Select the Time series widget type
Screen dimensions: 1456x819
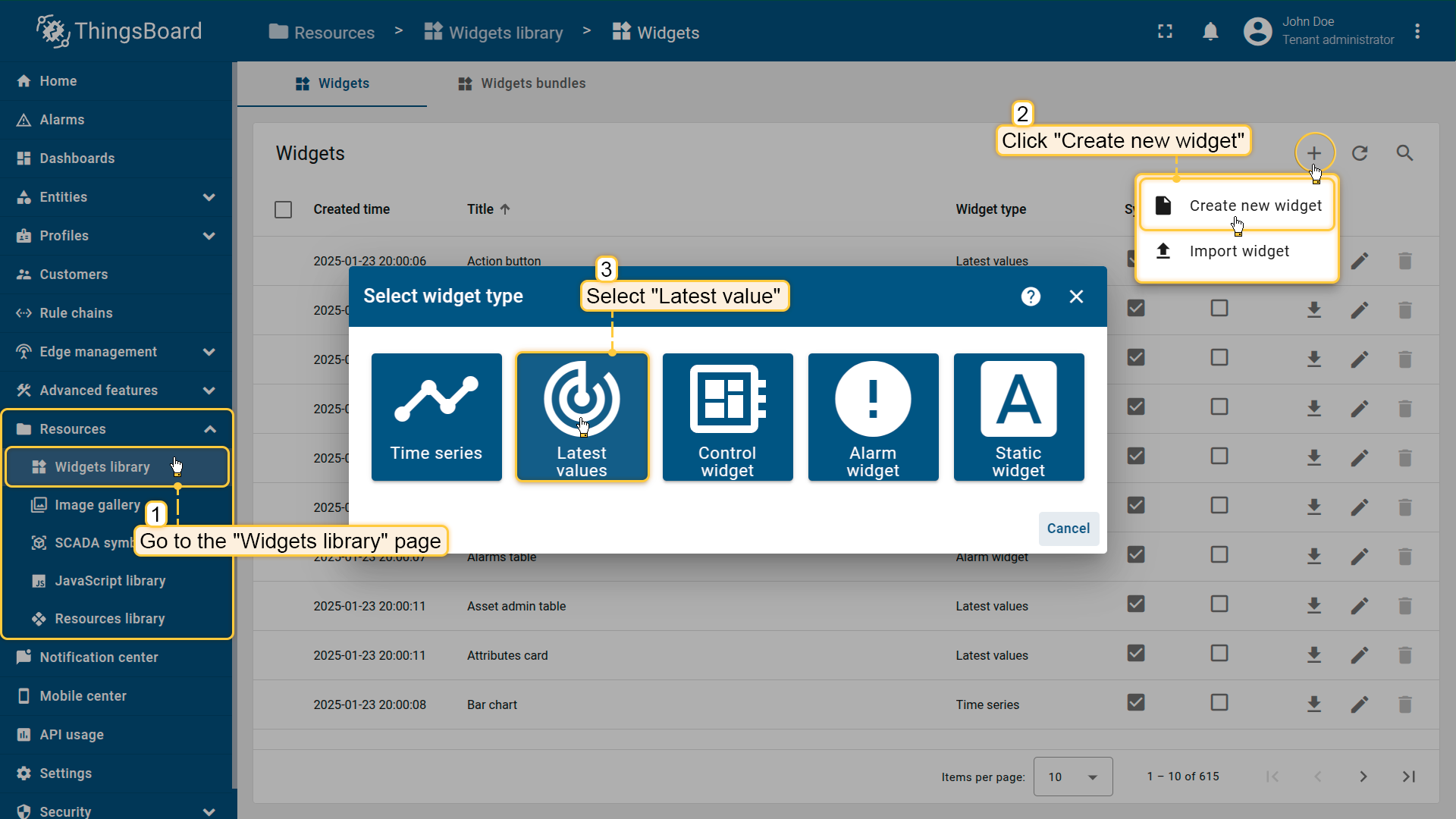pos(436,416)
